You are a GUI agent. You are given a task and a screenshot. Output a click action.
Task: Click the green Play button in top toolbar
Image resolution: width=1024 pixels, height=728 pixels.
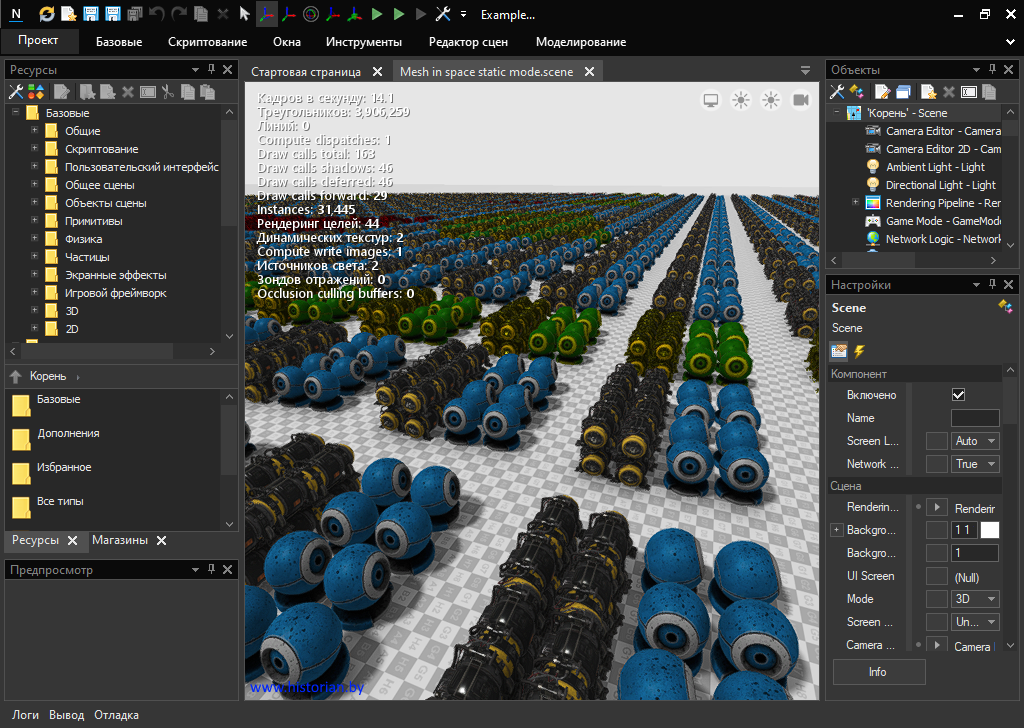(x=377, y=14)
